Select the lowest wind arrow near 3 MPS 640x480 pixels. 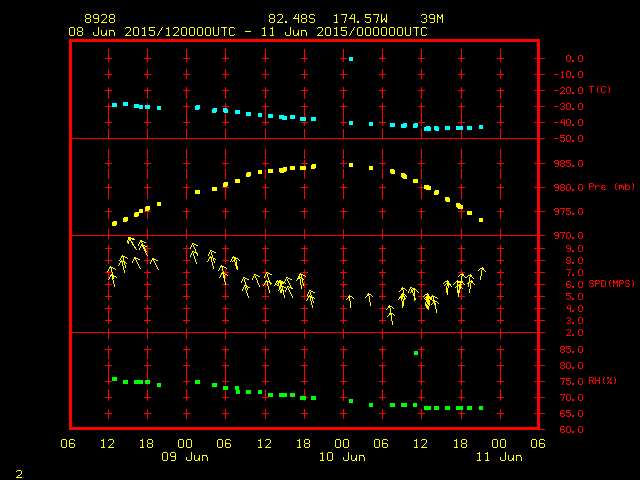pos(391,314)
